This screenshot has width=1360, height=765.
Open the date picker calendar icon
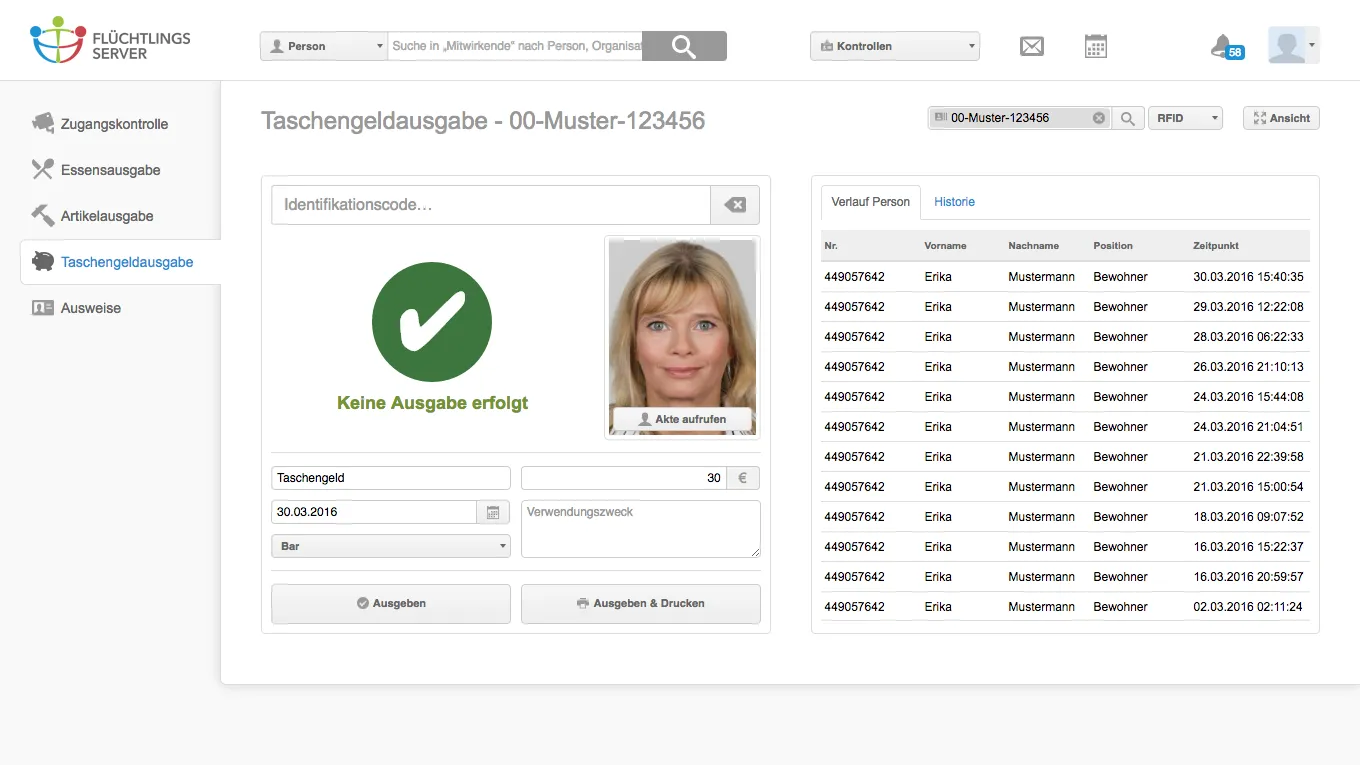click(x=493, y=512)
